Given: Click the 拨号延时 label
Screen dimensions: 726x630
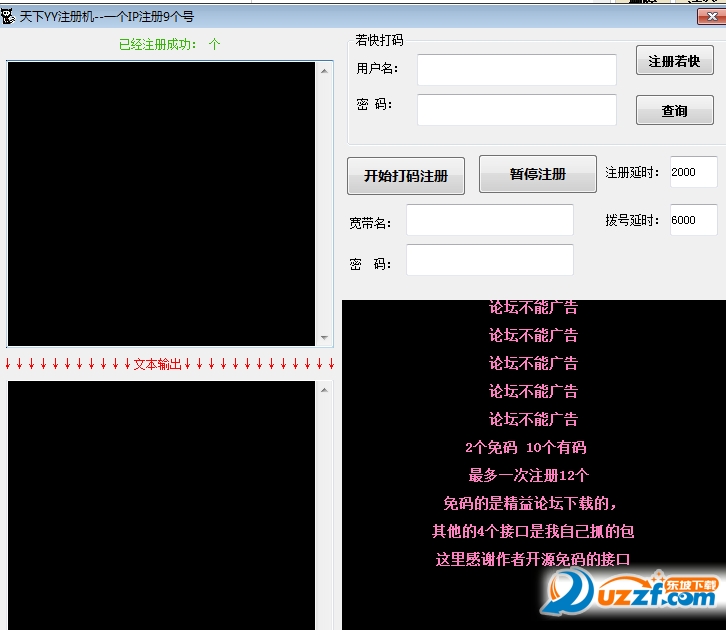Looking at the screenshot, I should point(632,220).
